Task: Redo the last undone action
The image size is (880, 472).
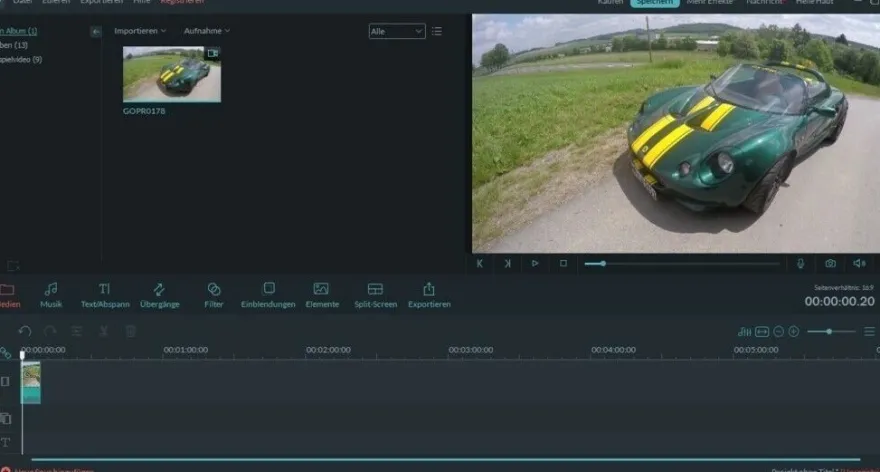Action: tap(51, 331)
